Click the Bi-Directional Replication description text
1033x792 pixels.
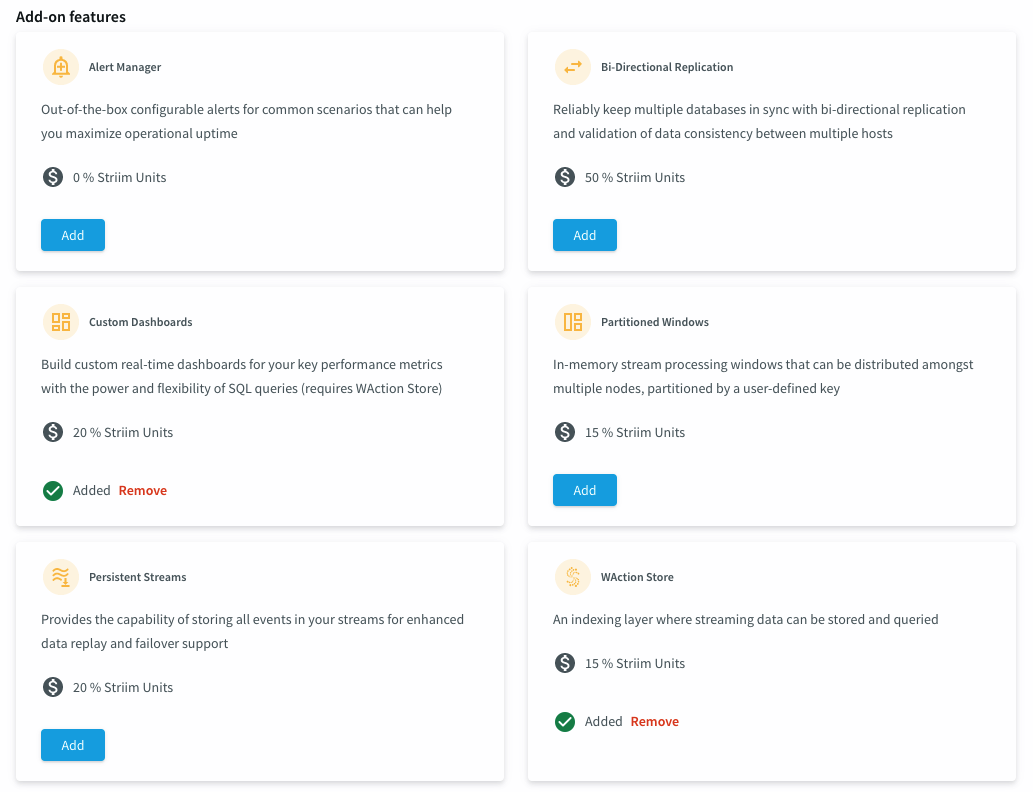[x=759, y=121]
